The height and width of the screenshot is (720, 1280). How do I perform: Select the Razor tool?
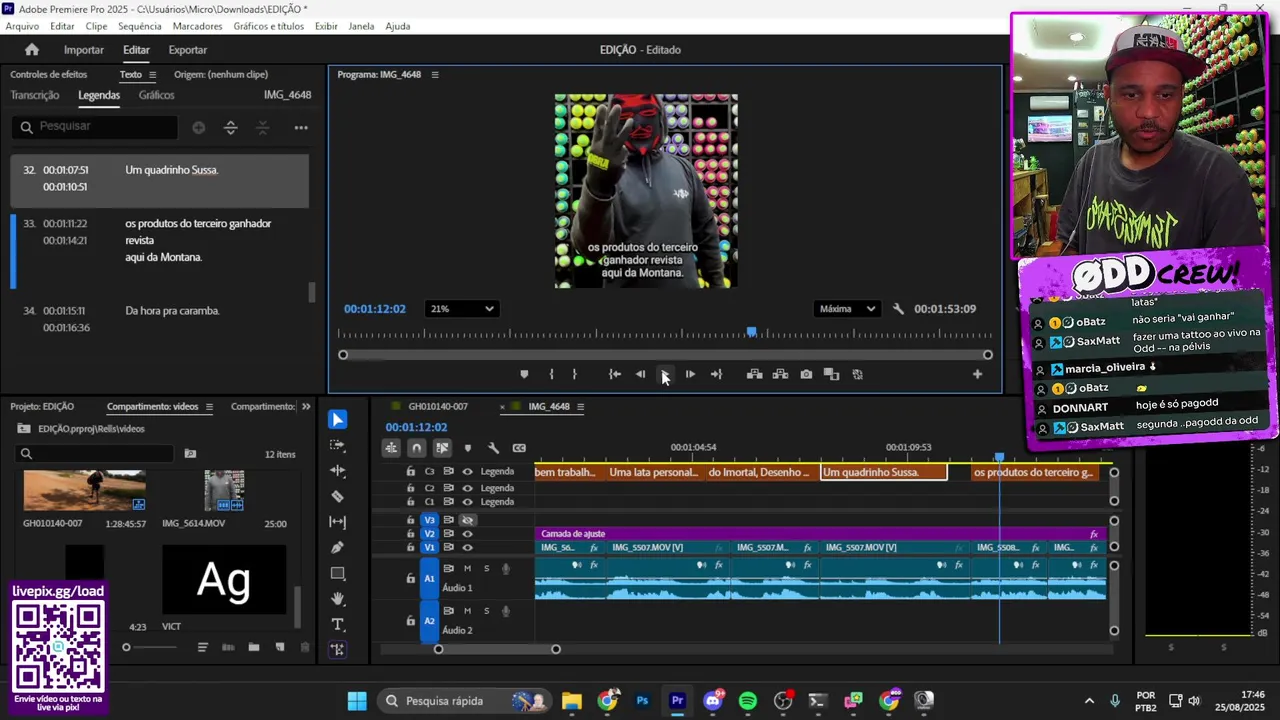[338, 496]
